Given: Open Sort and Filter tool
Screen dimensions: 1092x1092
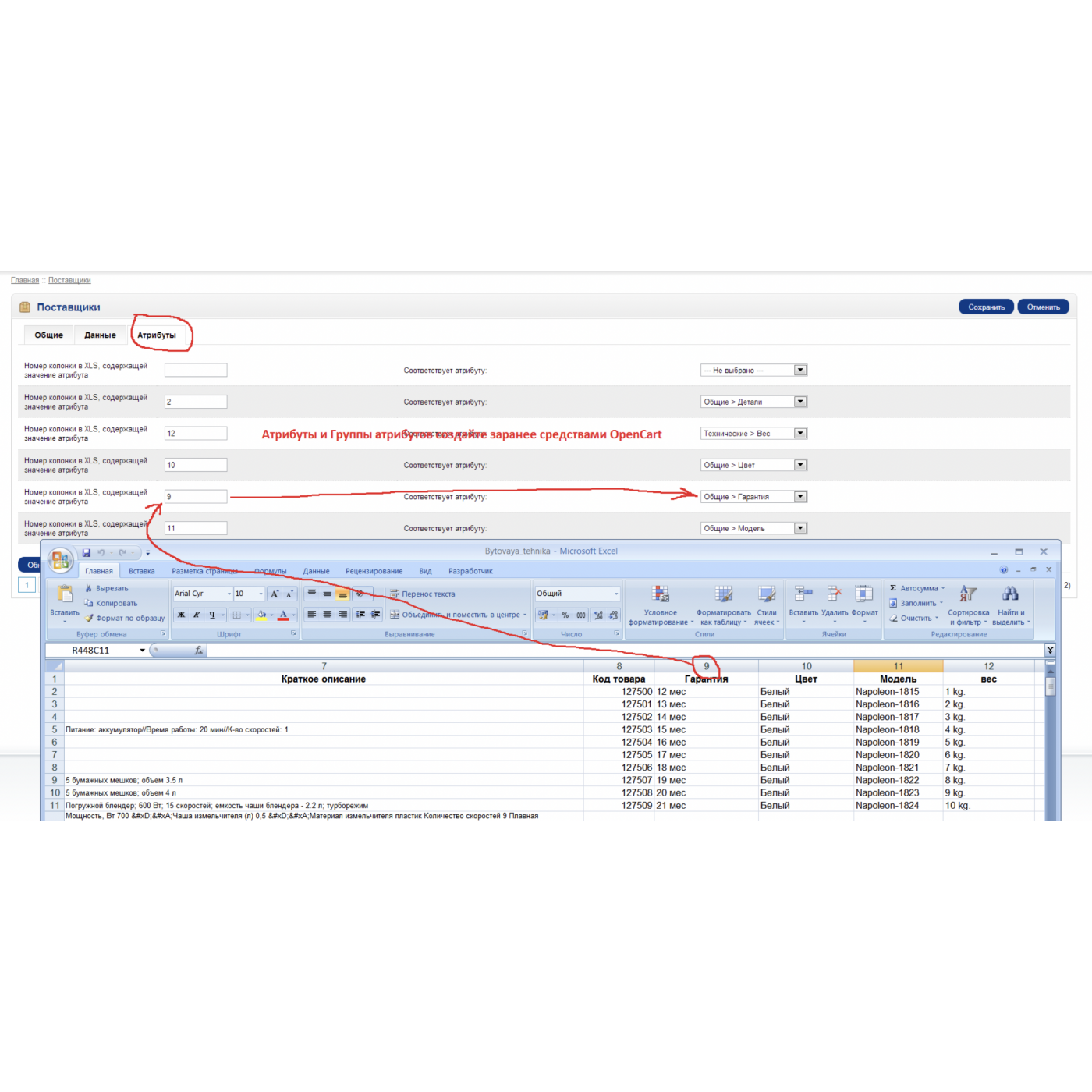Looking at the screenshot, I should (968, 594).
